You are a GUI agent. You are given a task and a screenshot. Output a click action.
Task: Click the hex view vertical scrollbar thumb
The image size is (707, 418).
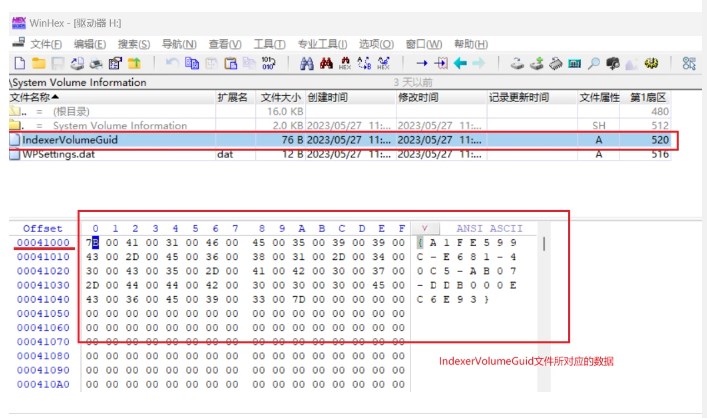tap(544, 244)
